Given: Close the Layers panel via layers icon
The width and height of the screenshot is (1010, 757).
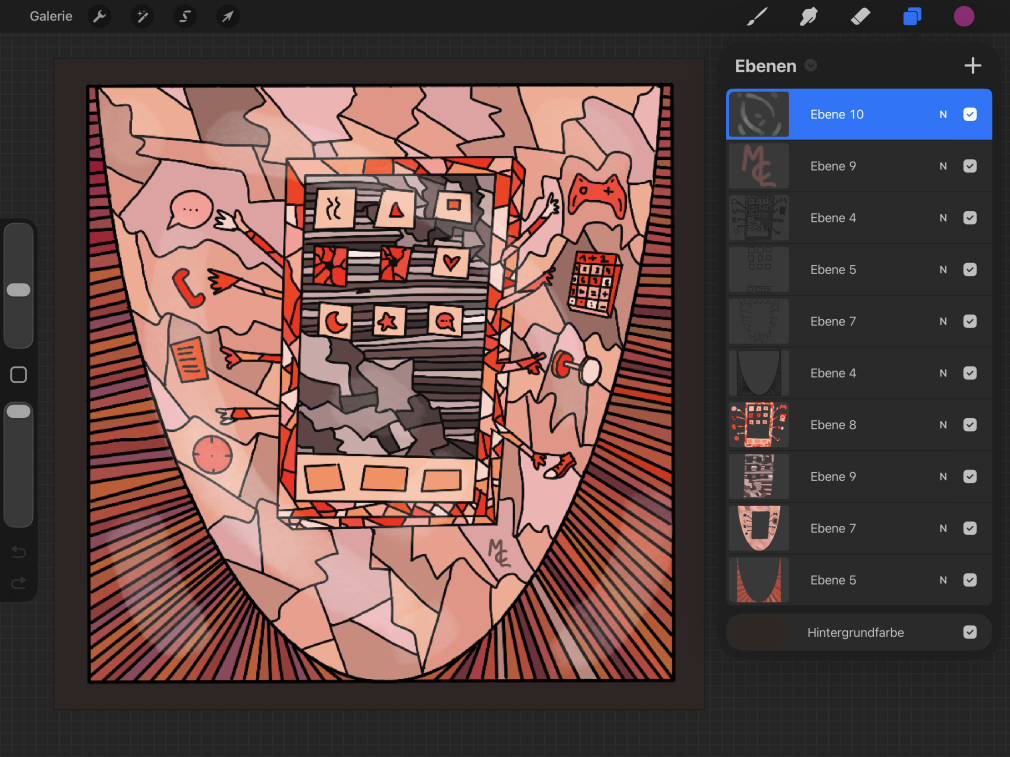Looking at the screenshot, I should click(912, 16).
